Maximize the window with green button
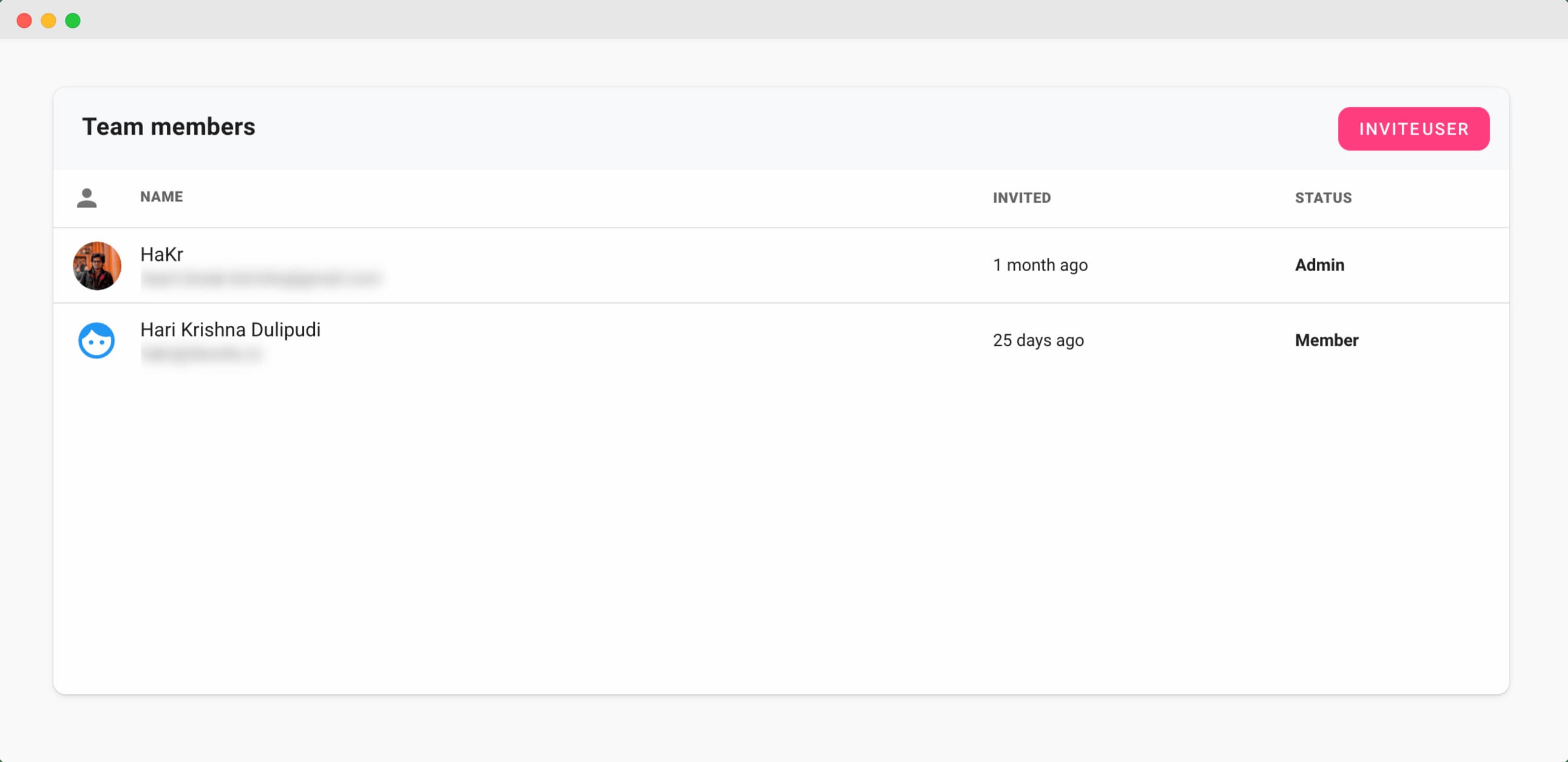This screenshot has width=1568, height=762. pyautogui.click(x=73, y=21)
